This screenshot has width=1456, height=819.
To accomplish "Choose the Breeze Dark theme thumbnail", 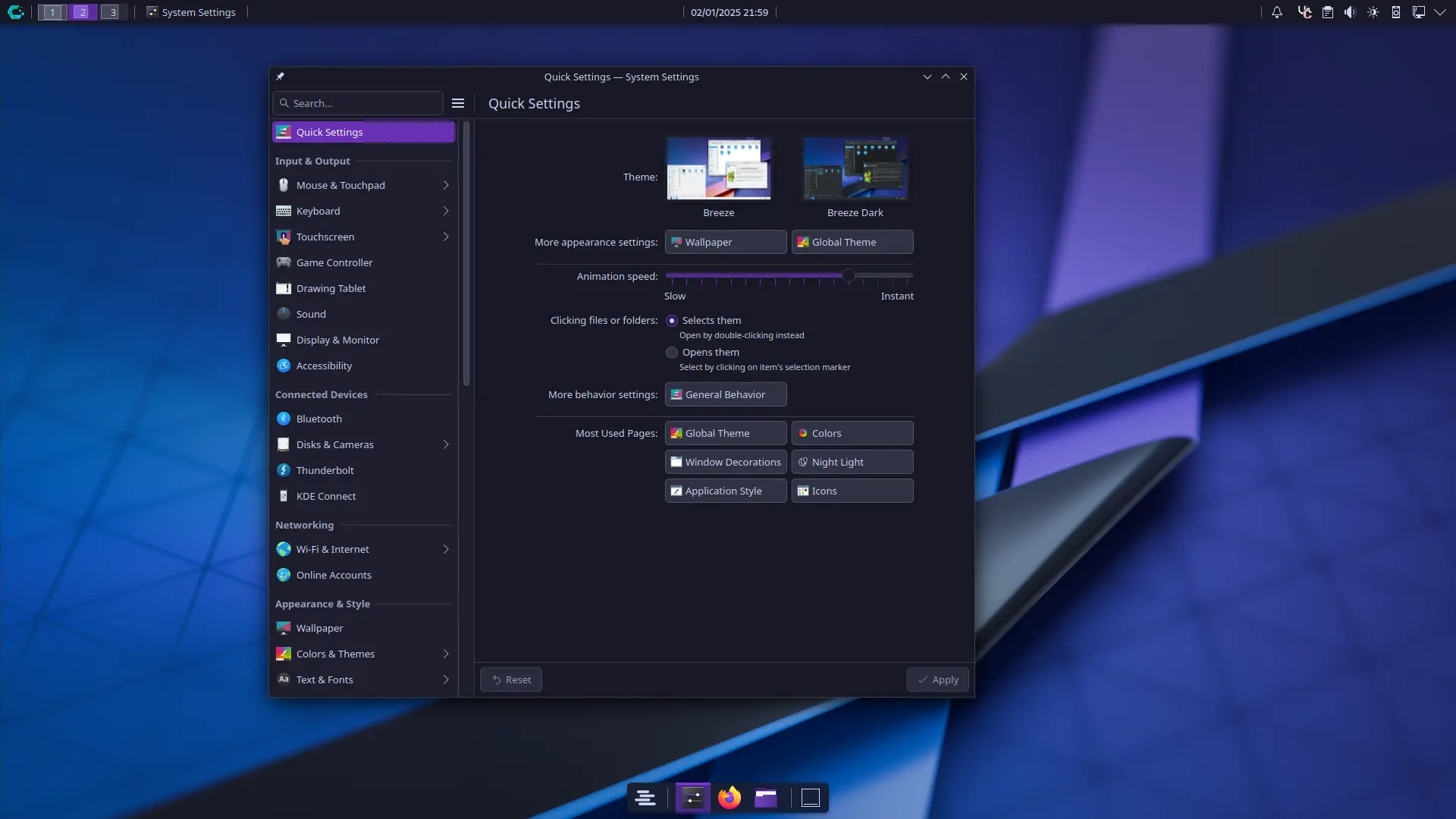I will tap(855, 169).
